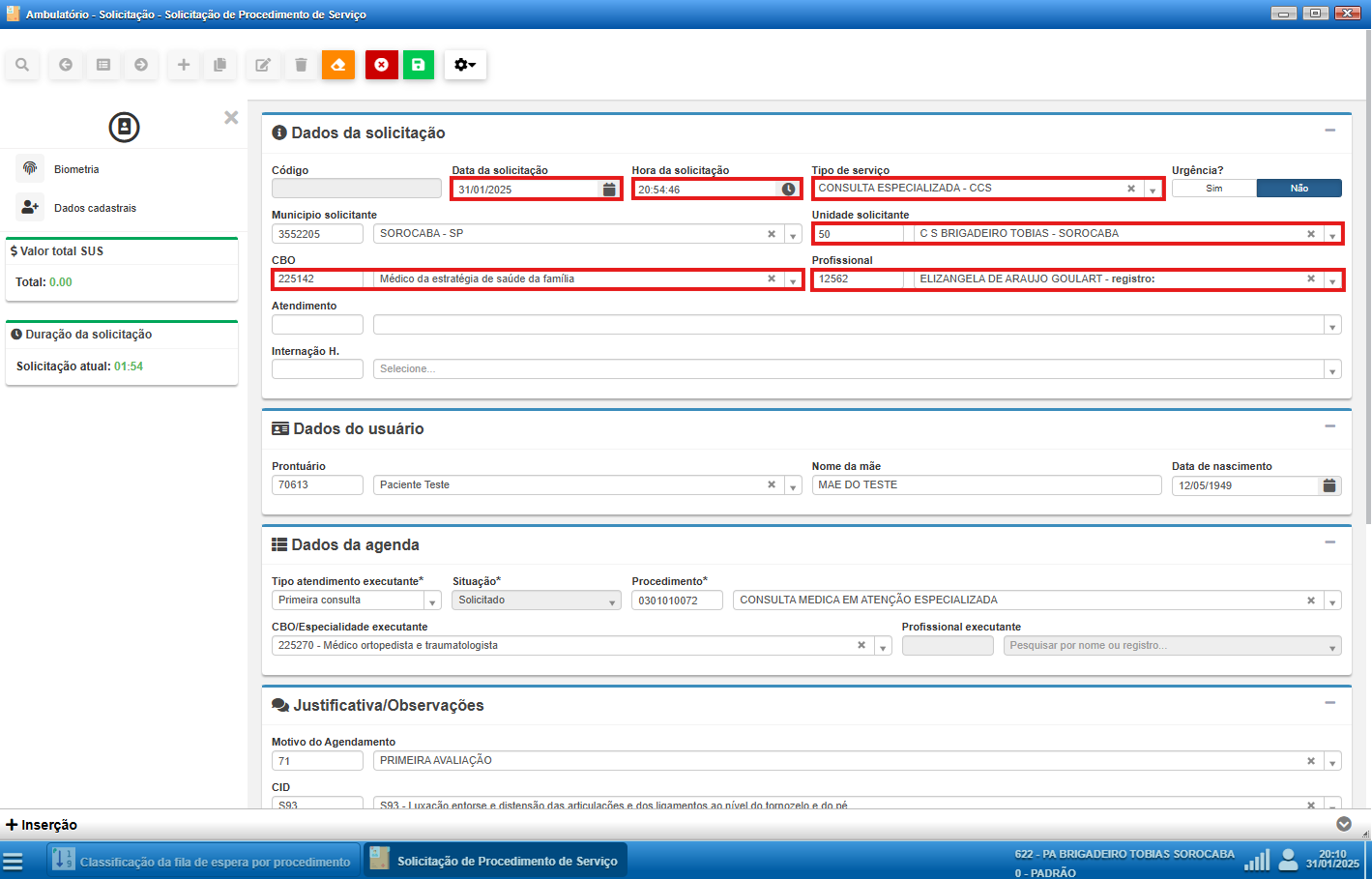Click the vertical scrollbar on the right

pyautogui.click(x=1367, y=290)
